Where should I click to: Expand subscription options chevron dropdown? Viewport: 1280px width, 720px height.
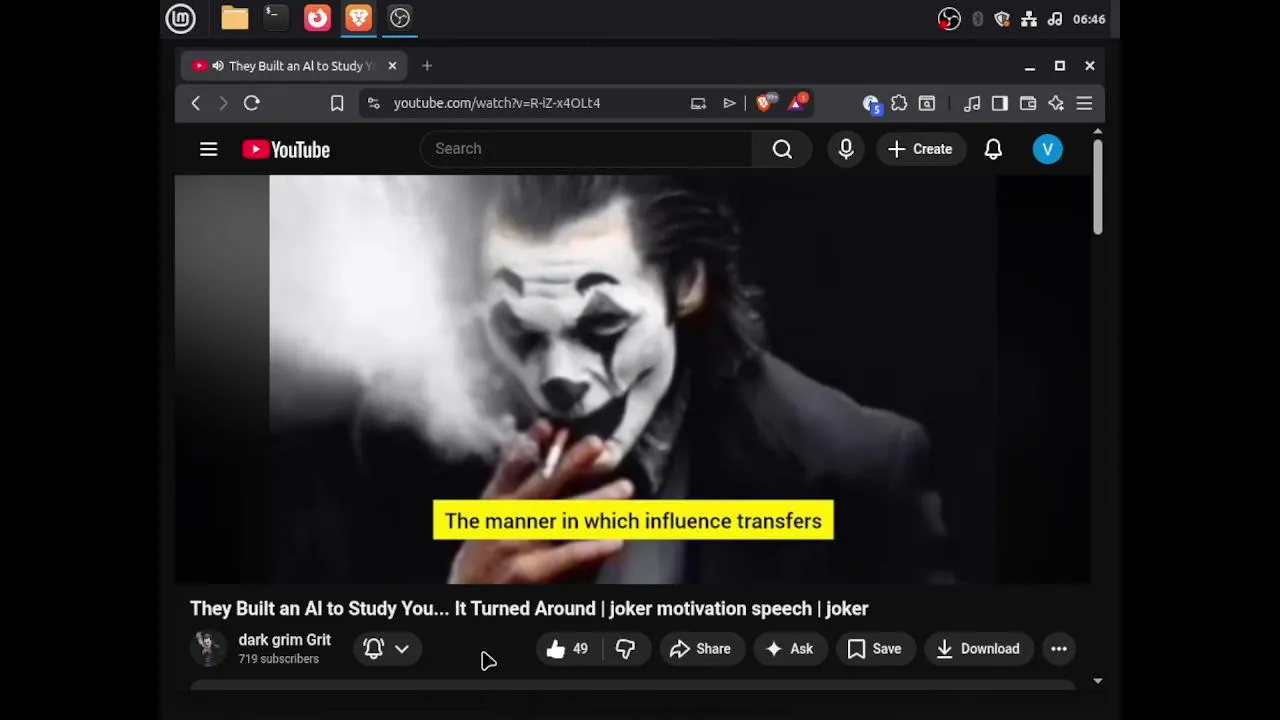pyautogui.click(x=402, y=649)
